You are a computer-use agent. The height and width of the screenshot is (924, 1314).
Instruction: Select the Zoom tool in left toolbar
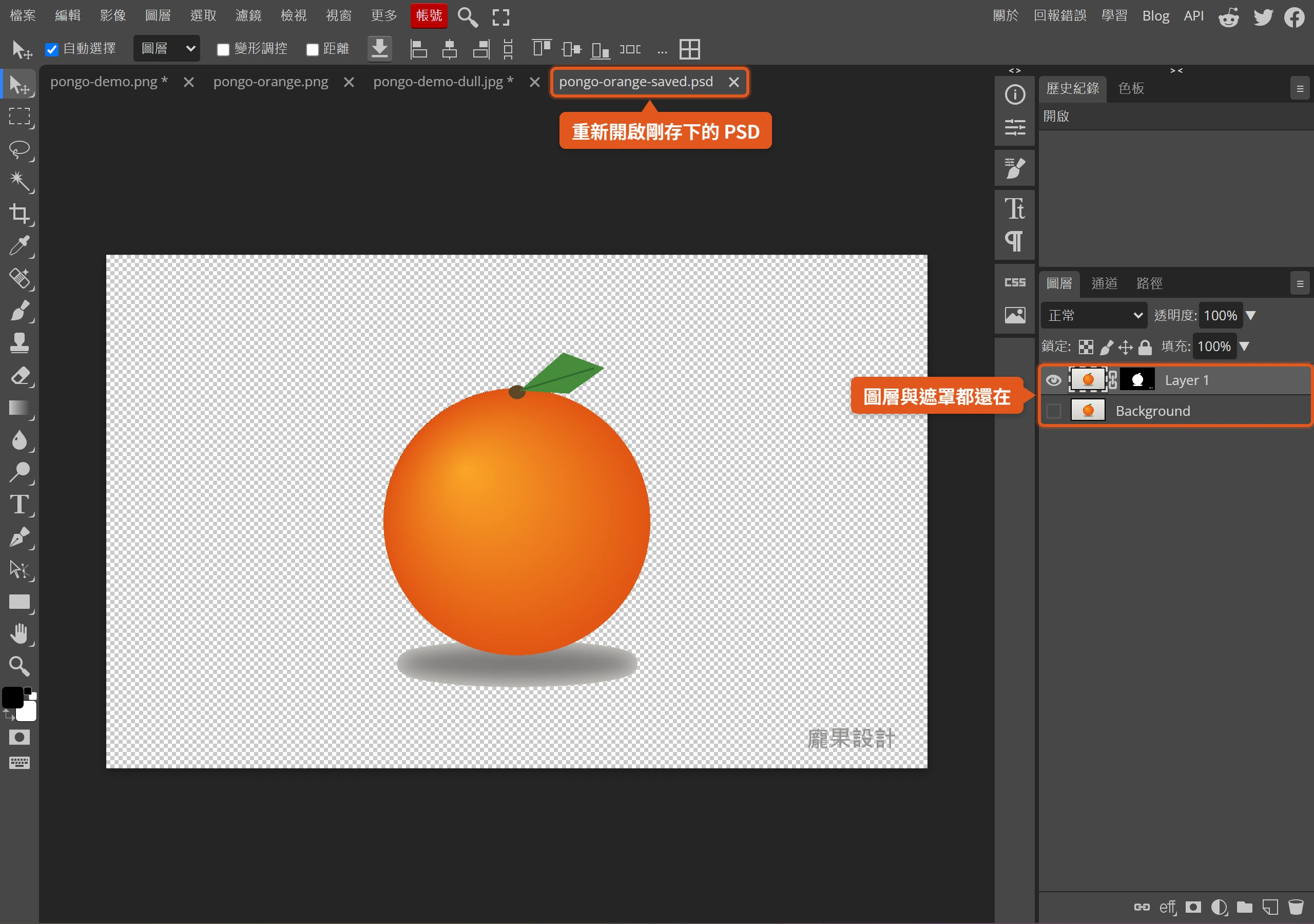[x=20, y=666]
